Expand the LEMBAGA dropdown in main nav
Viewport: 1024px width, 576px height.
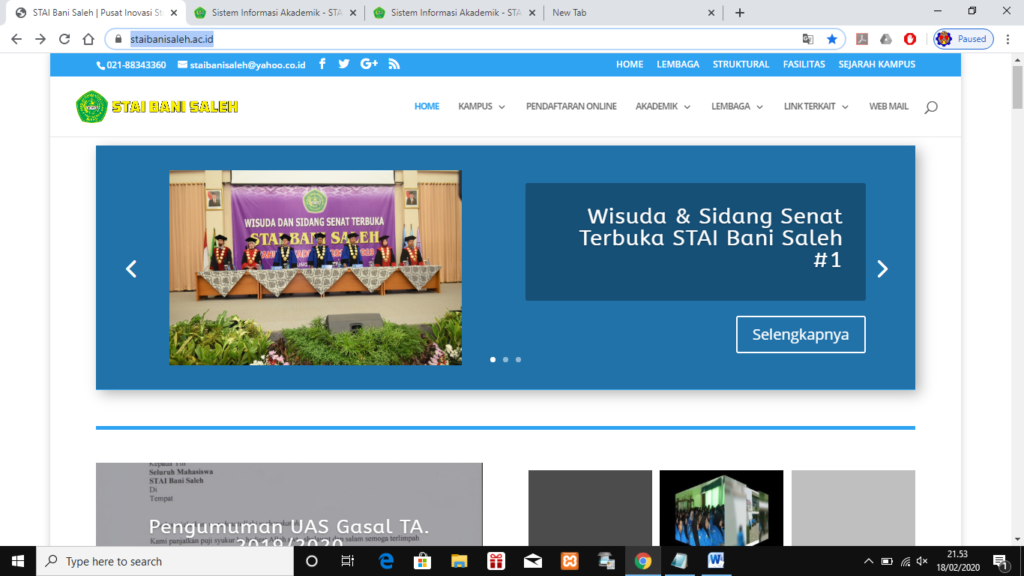point(737,106)
